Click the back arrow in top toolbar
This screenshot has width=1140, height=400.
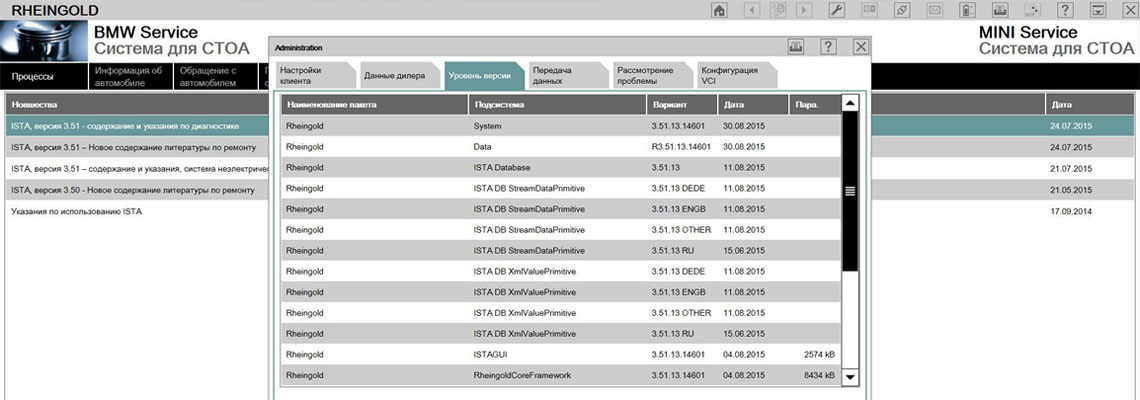[x=751, y=10]
